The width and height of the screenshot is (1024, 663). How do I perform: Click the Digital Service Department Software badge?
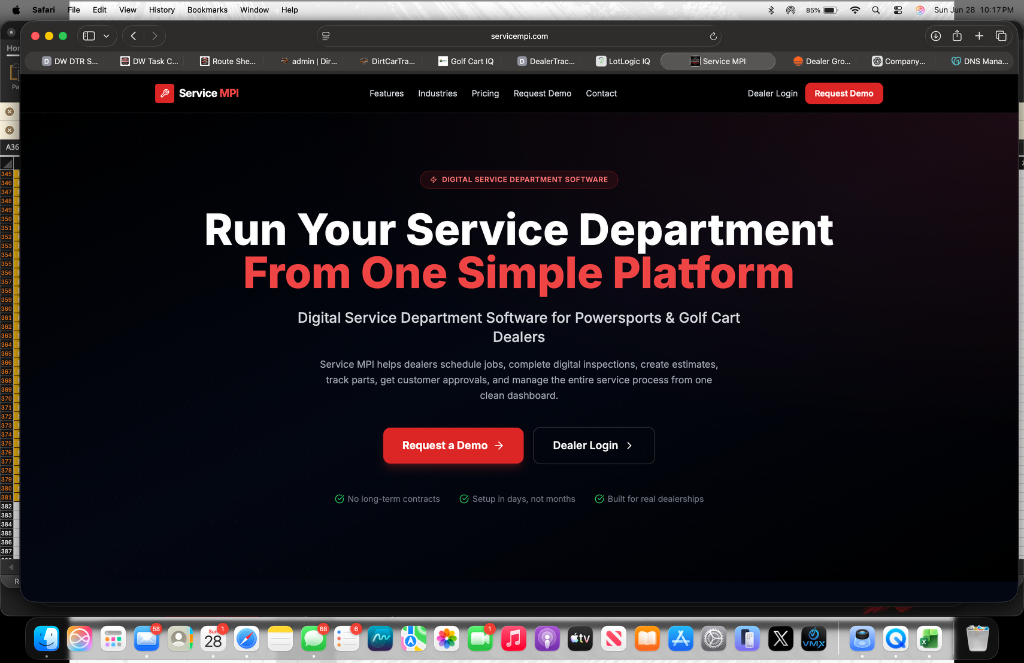click(519, 180)
